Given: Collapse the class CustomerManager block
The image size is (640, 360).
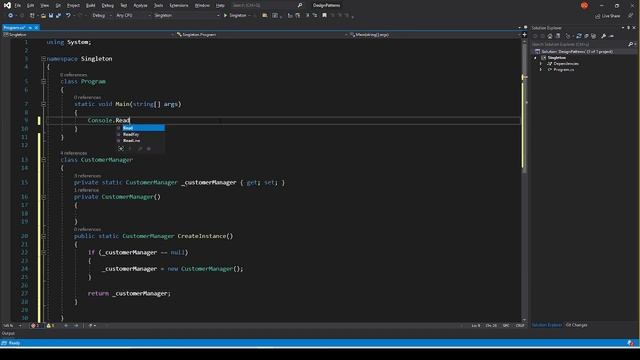Looking at the screenshot, I should point(43,160).
